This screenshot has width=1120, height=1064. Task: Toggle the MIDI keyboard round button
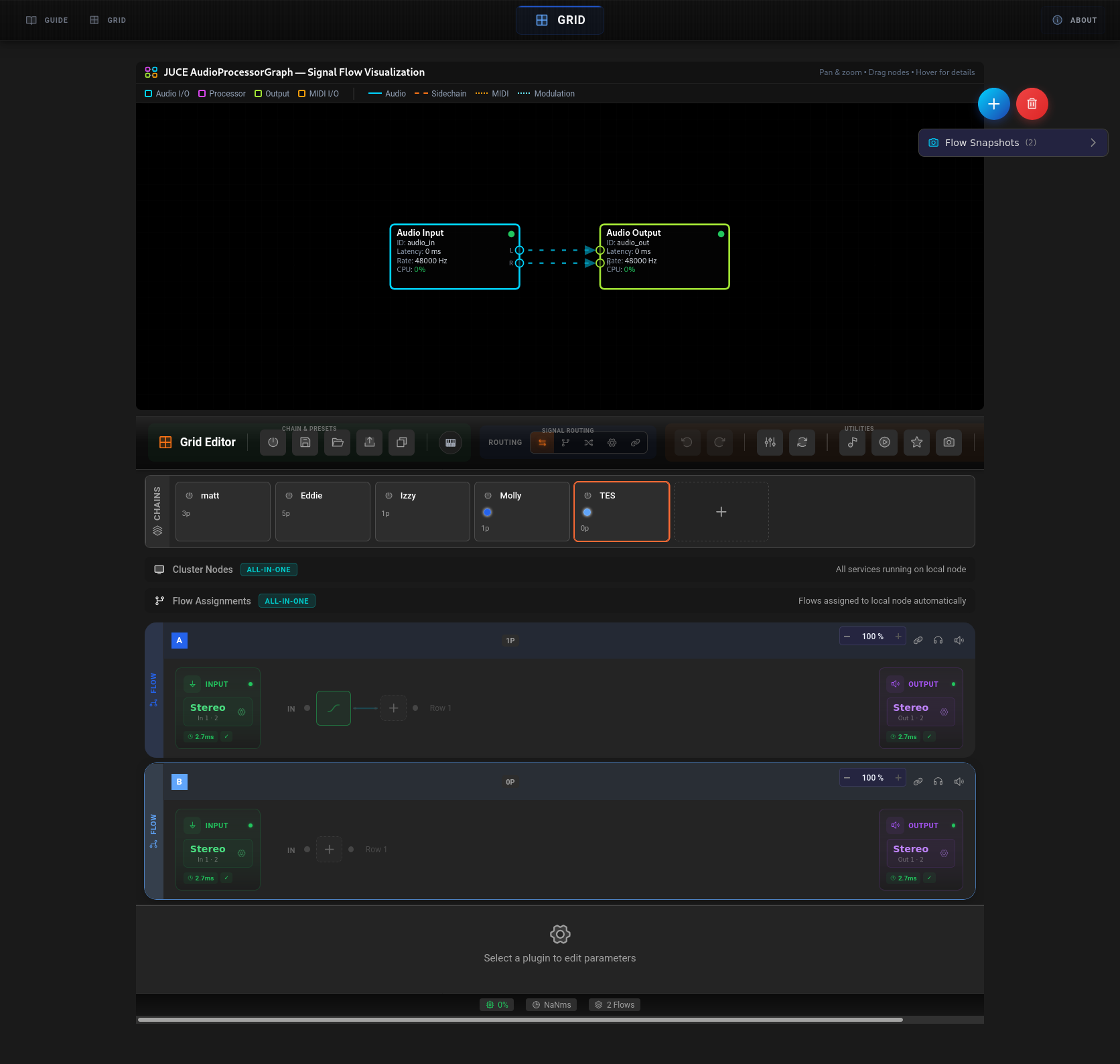451,442
